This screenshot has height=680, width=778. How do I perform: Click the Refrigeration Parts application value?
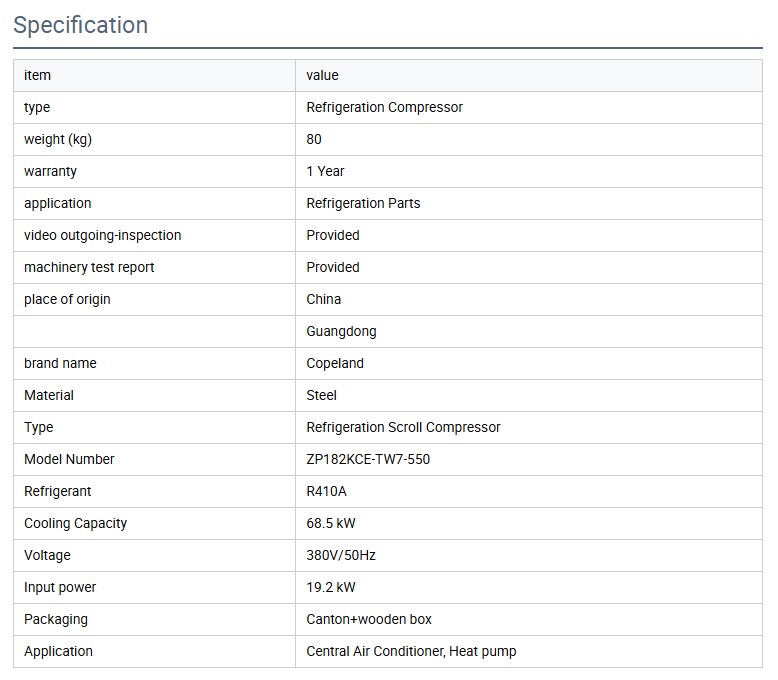(363, 203)
